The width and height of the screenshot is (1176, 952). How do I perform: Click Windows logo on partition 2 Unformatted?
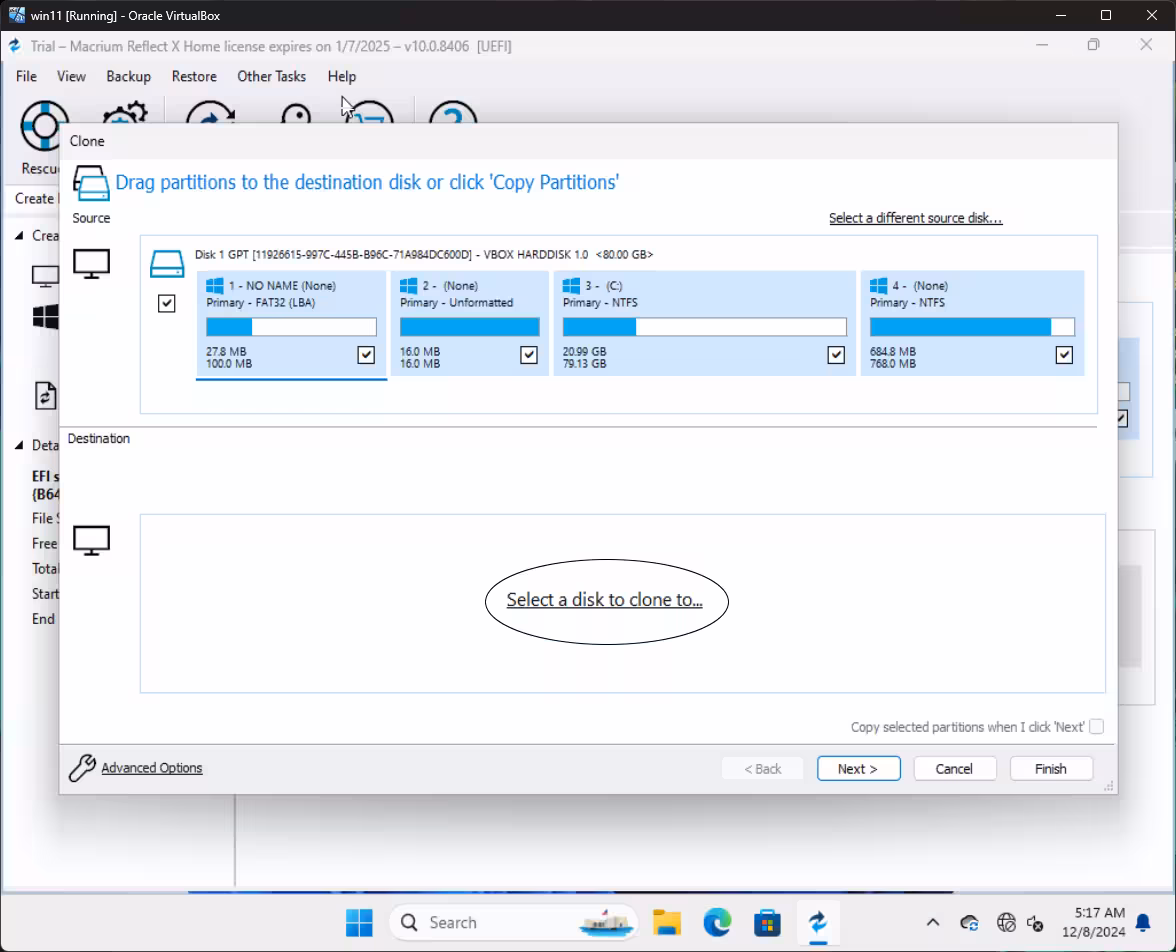point(409,286)
